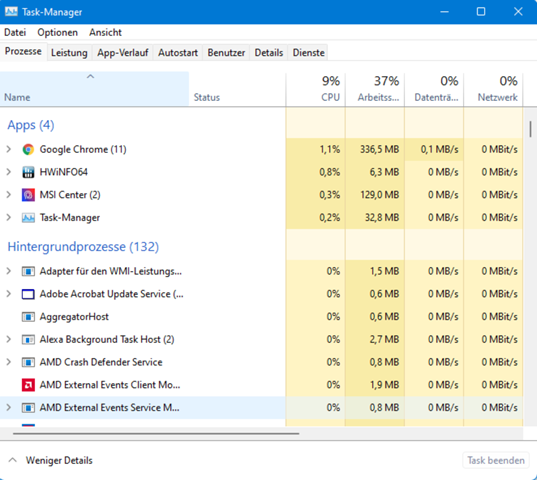Click the horizontal scrollbar thumb
Screen dimensions: 537x480
coord(156,434)
